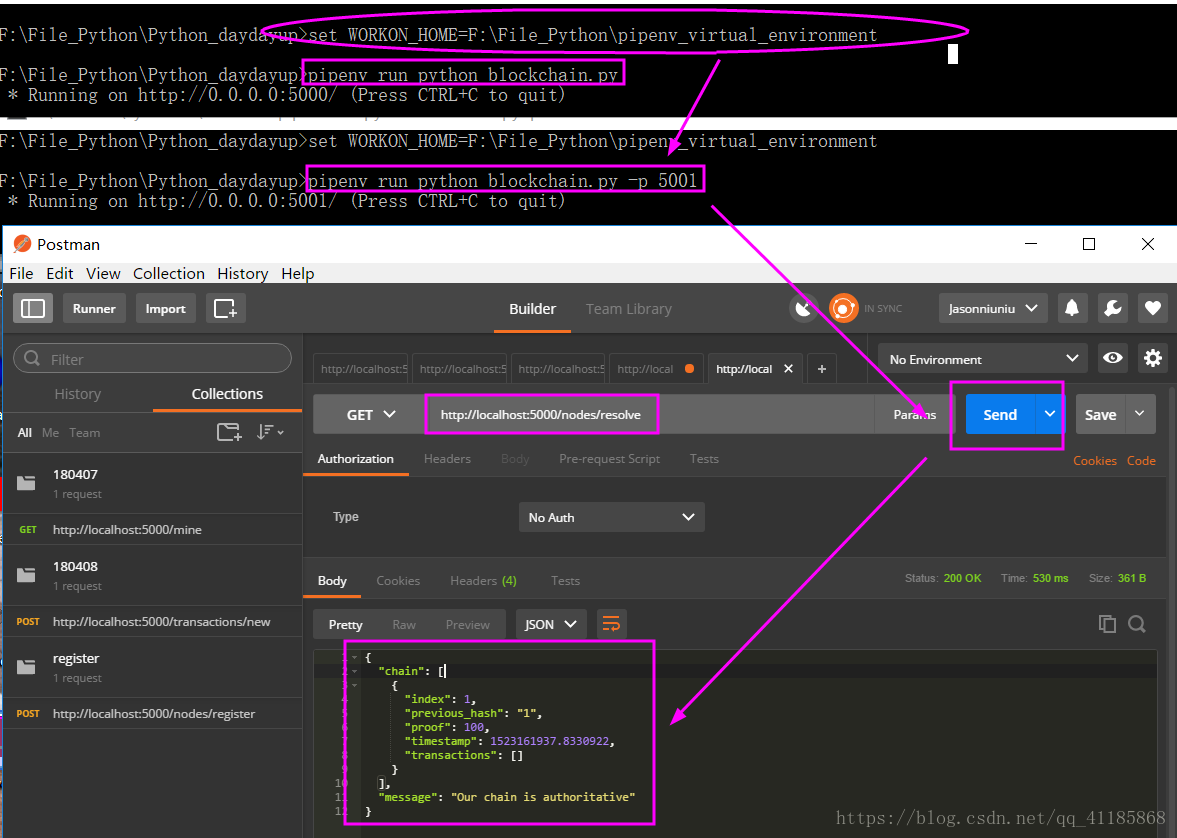
Task: Open the Collection menu
Action: (169, 273)
